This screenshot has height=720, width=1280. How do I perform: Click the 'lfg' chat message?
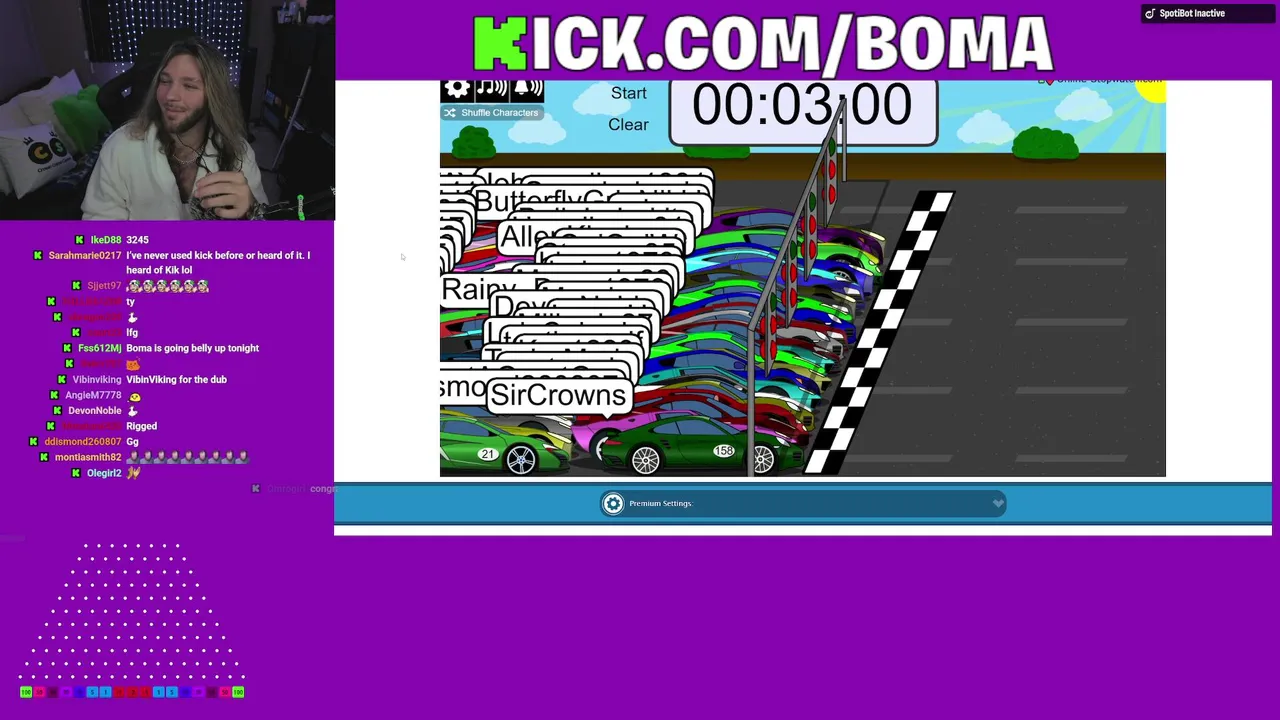coord(132,333)
